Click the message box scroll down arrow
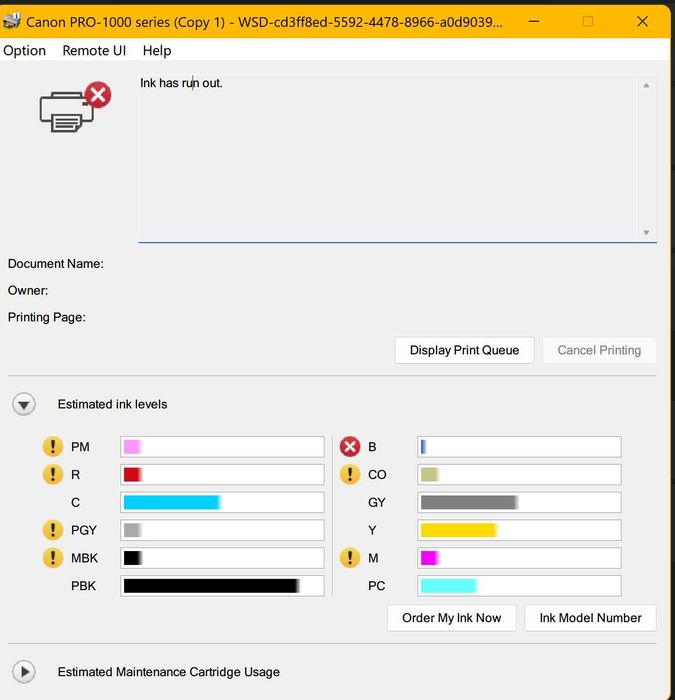This screenshot has width=675, height=700. coord(646,232)
